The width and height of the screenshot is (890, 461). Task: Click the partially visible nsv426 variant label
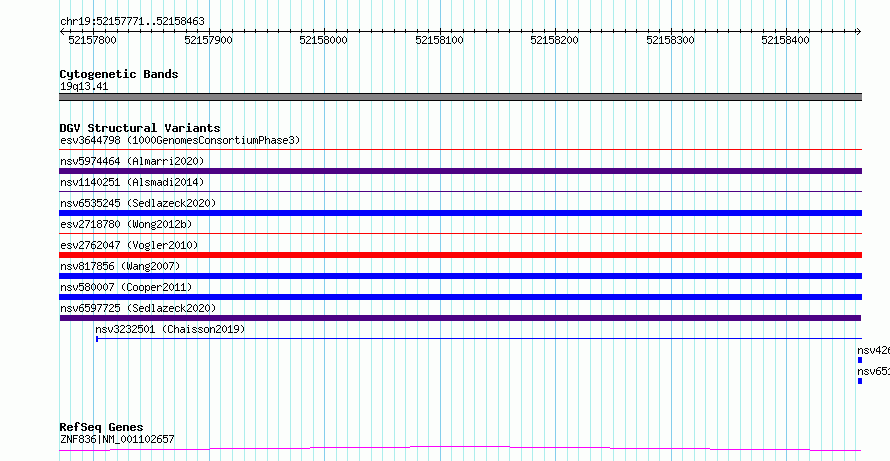pyautogui.click(x=874, y=350)
